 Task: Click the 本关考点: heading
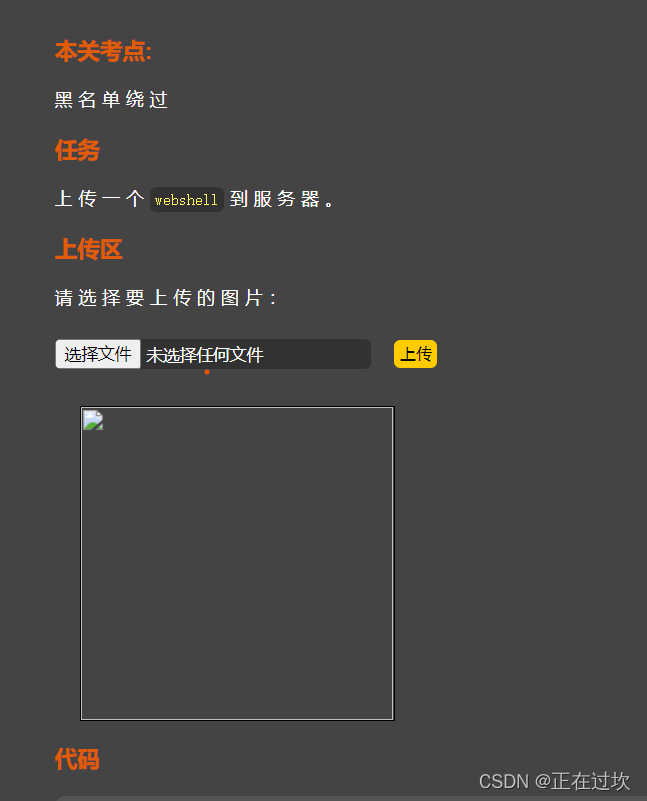click(x=103, y=52)
